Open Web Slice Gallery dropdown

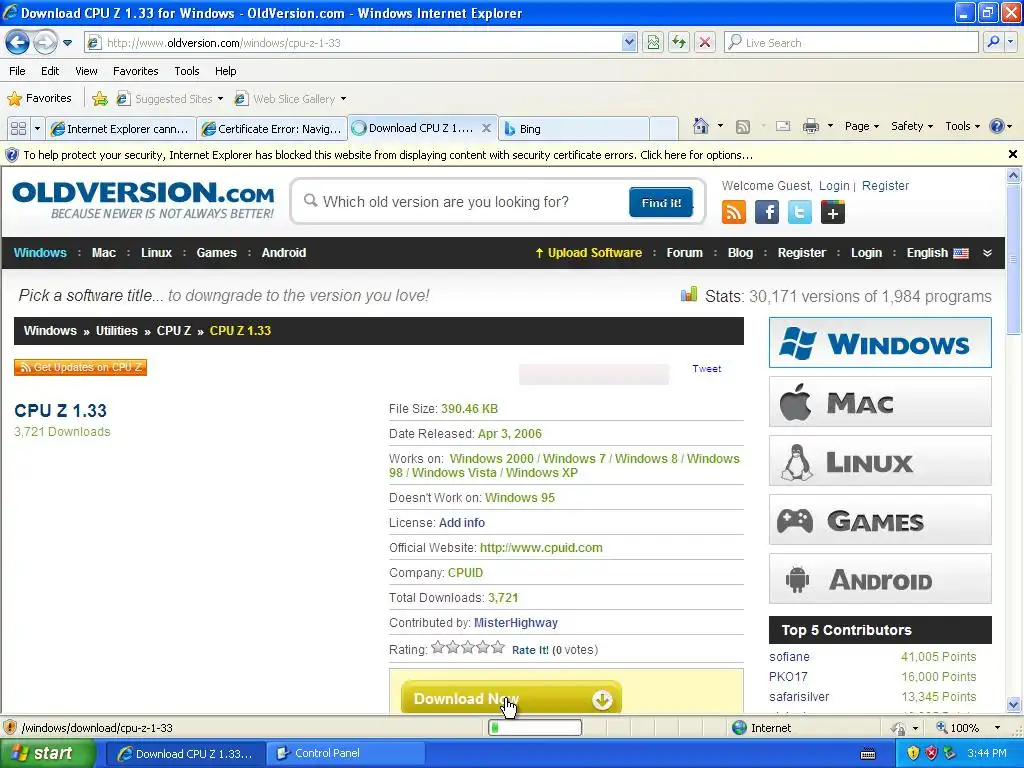[x=290, y=99]
